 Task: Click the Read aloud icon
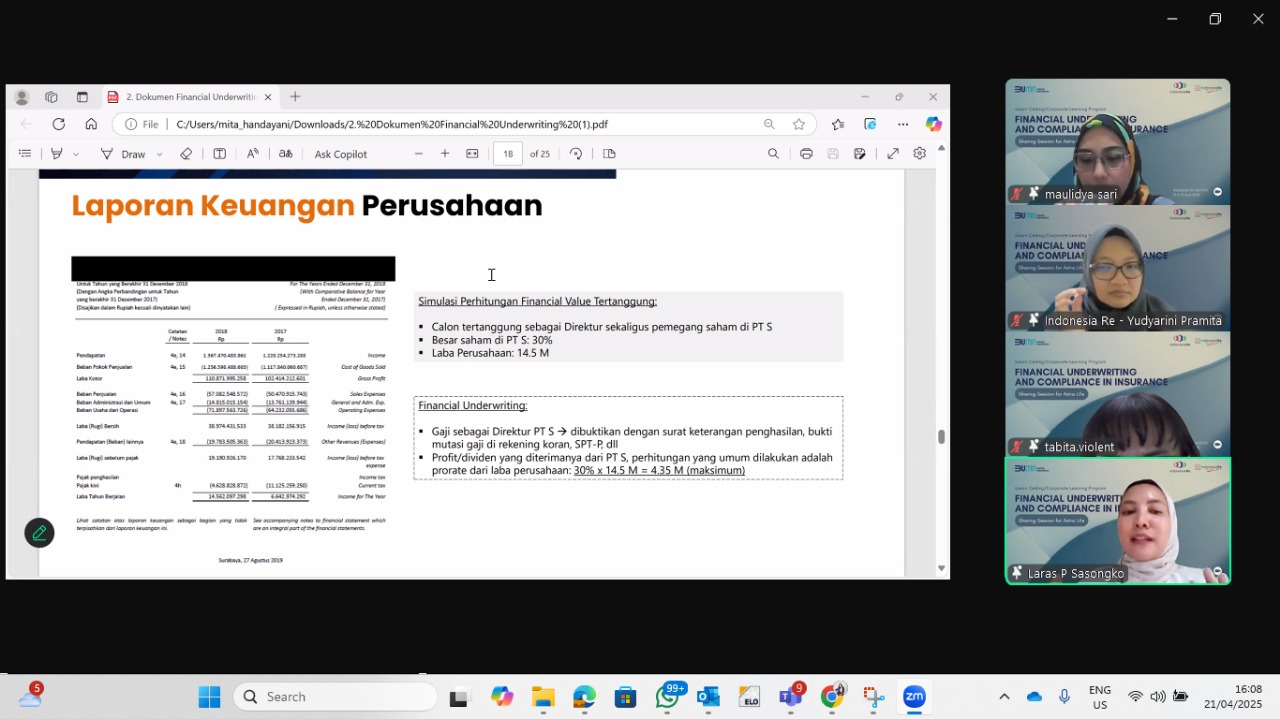(x=253, y=154)
